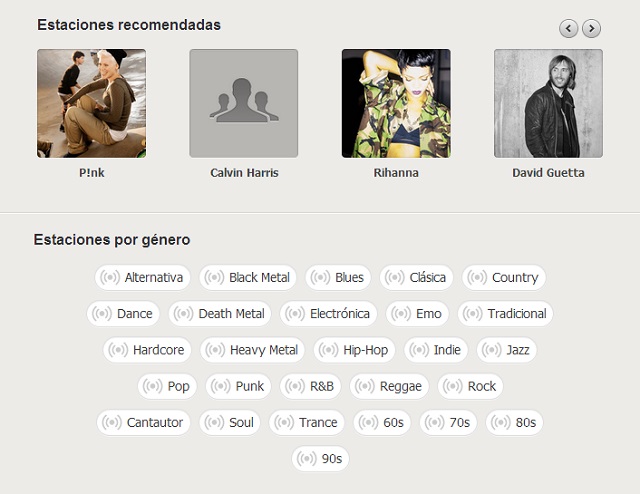
Task: Open the P!nk station thumbnail
Action: click(91, 103)
